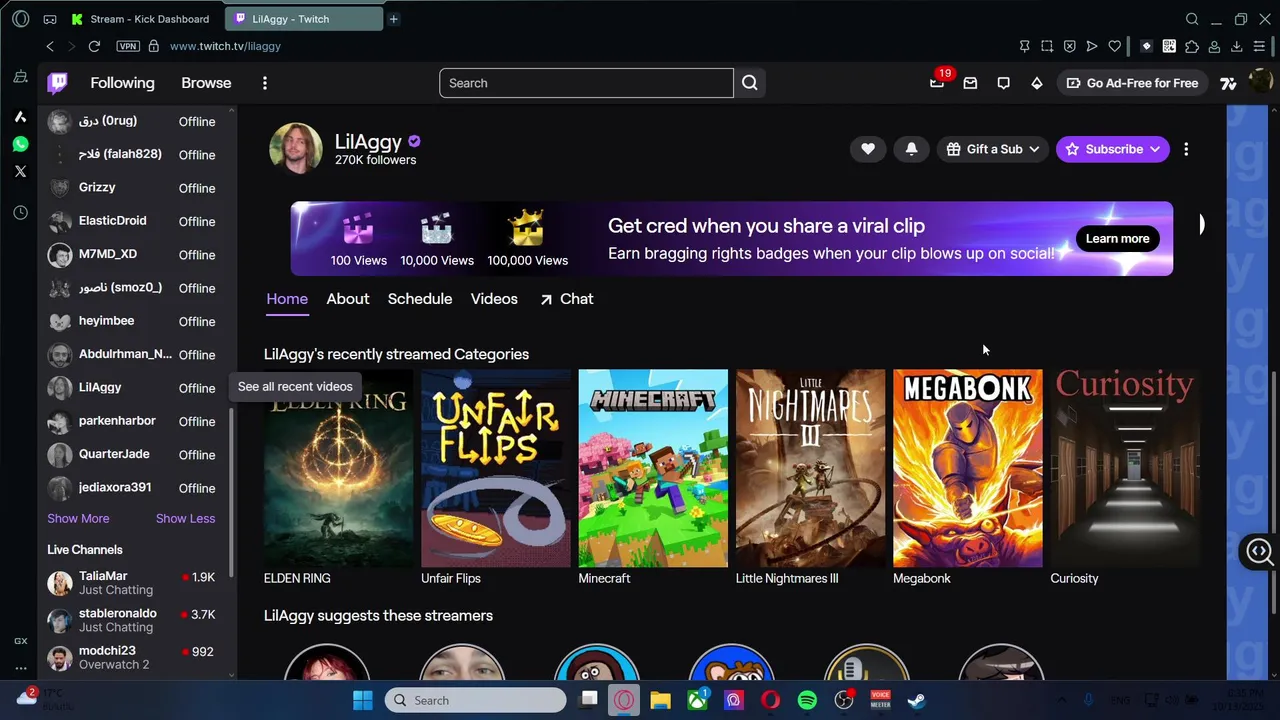Open the Videos tab

(494, 299)
